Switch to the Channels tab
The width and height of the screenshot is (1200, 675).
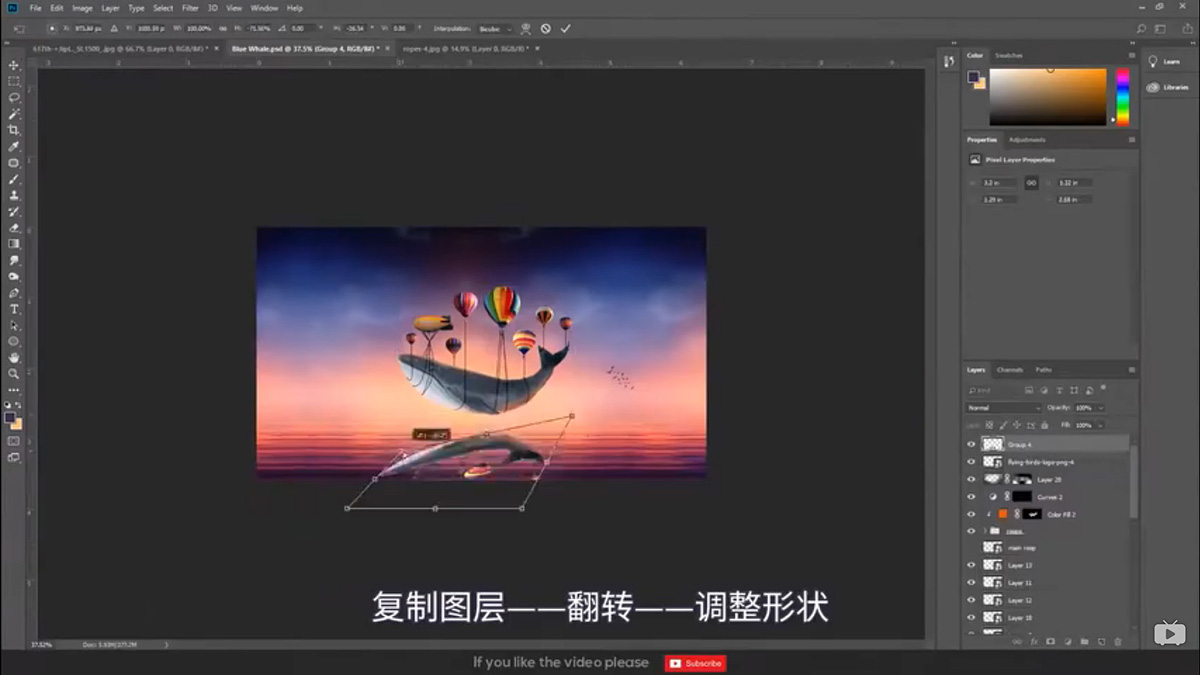(1011, 371)
